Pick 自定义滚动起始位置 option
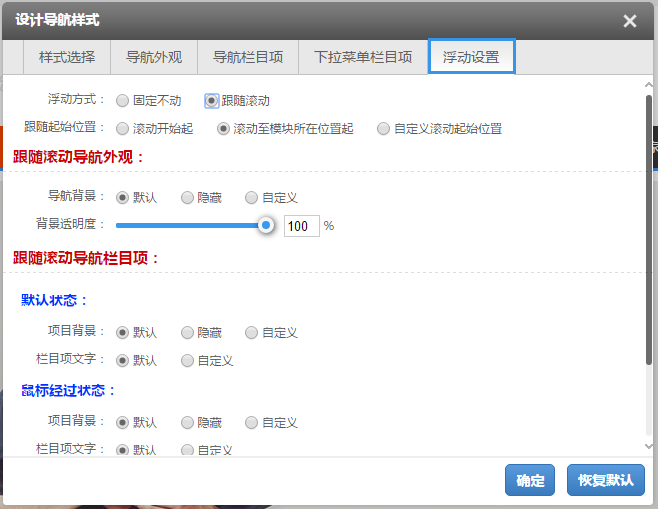 tap(383, 129)
